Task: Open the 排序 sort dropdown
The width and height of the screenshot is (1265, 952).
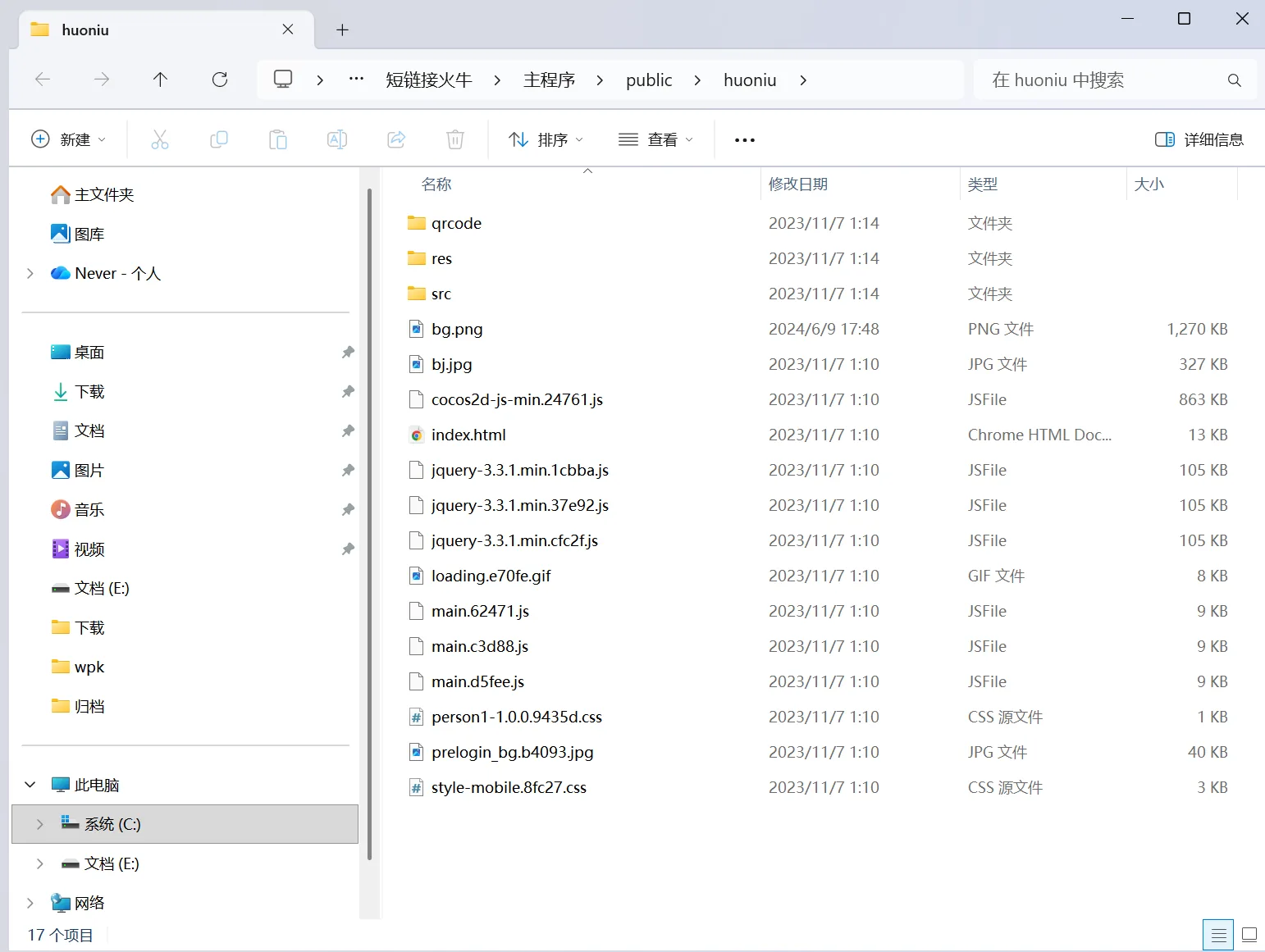Action: pyautogui.click(x=546, y=139)
